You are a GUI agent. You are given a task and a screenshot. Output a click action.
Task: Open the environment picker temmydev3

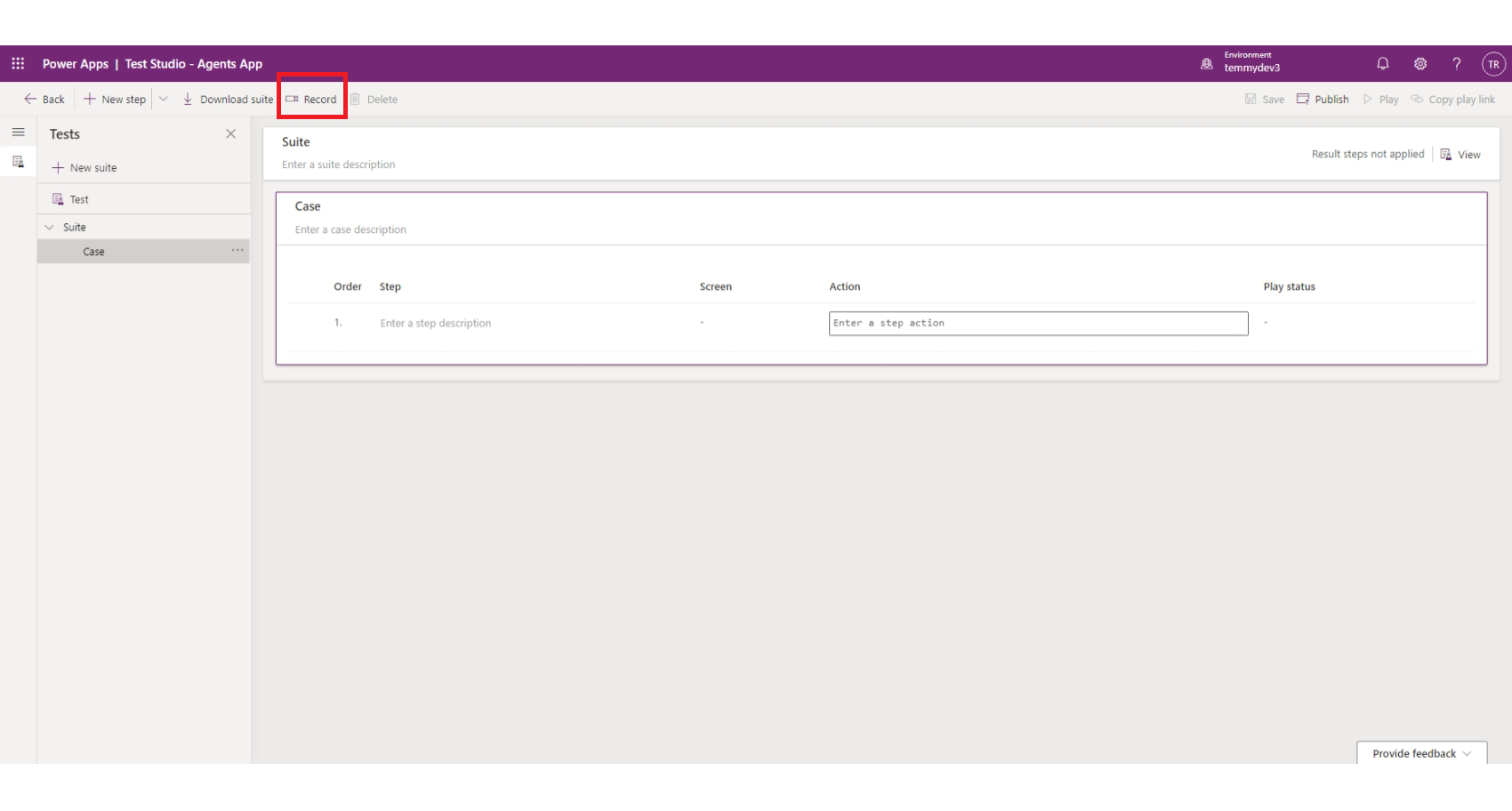coord(1241,62)
